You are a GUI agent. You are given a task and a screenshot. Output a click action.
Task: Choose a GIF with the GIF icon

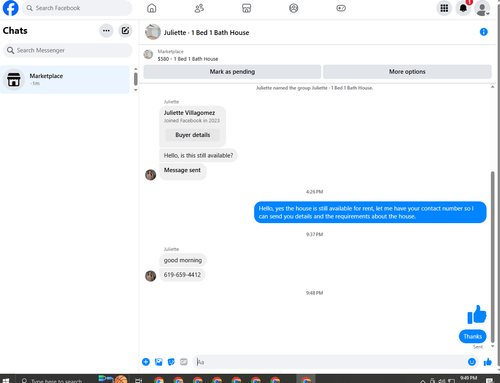click(x=184, y=362)
